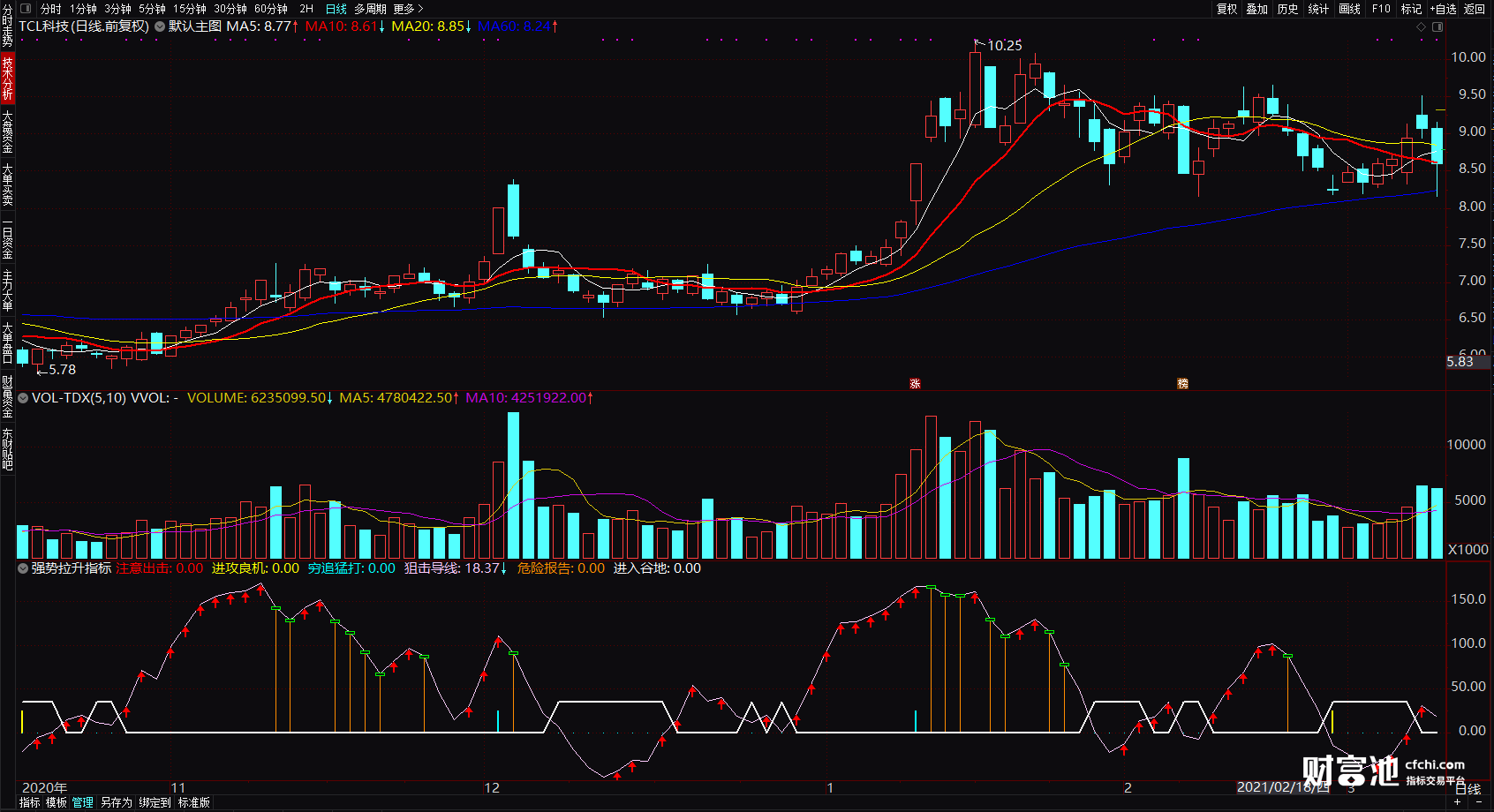
Task: Select the 30分钟 period
Action: 230,9
